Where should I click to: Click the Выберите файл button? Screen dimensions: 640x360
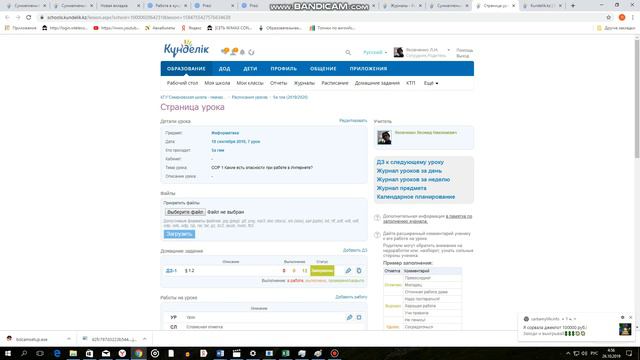(x=185, y=212)
